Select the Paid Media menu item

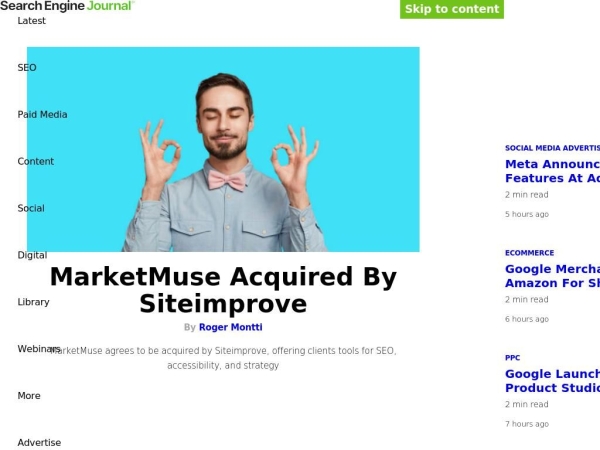pos(42,114)
